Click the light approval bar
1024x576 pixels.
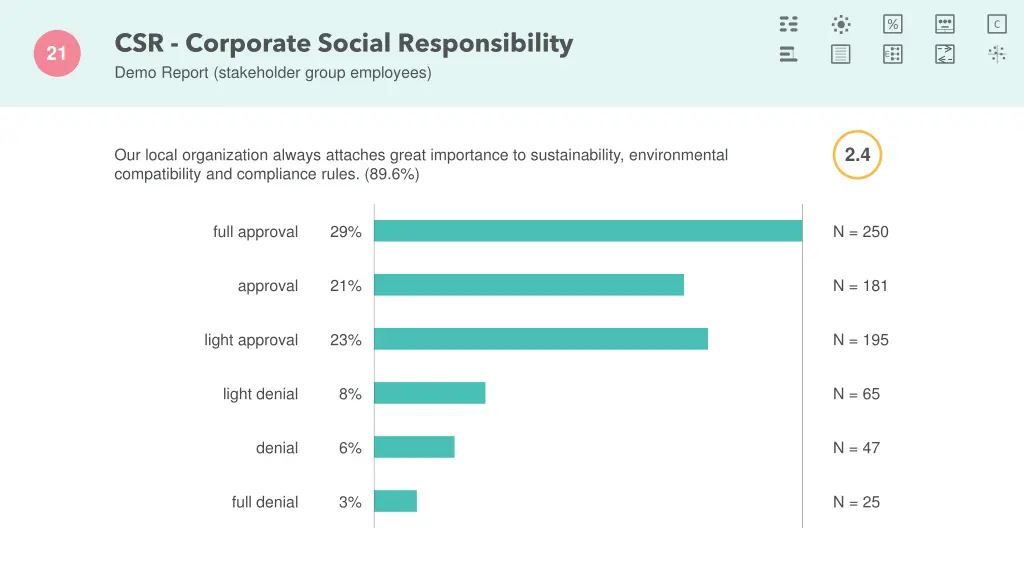point(541,339)
